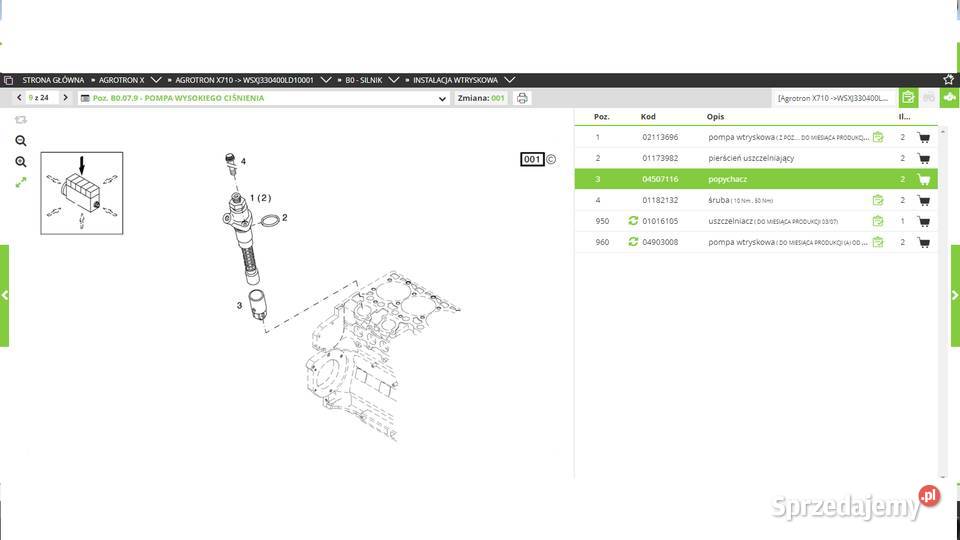Go to next diagram page arrow

tap(66, 97)
